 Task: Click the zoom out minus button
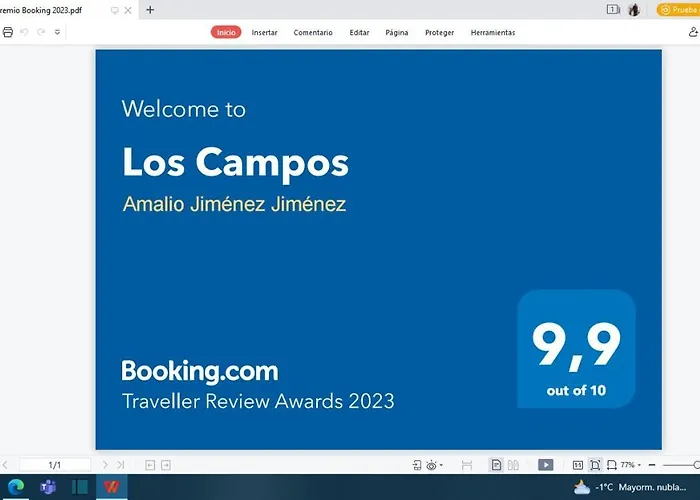click(652, 465)
